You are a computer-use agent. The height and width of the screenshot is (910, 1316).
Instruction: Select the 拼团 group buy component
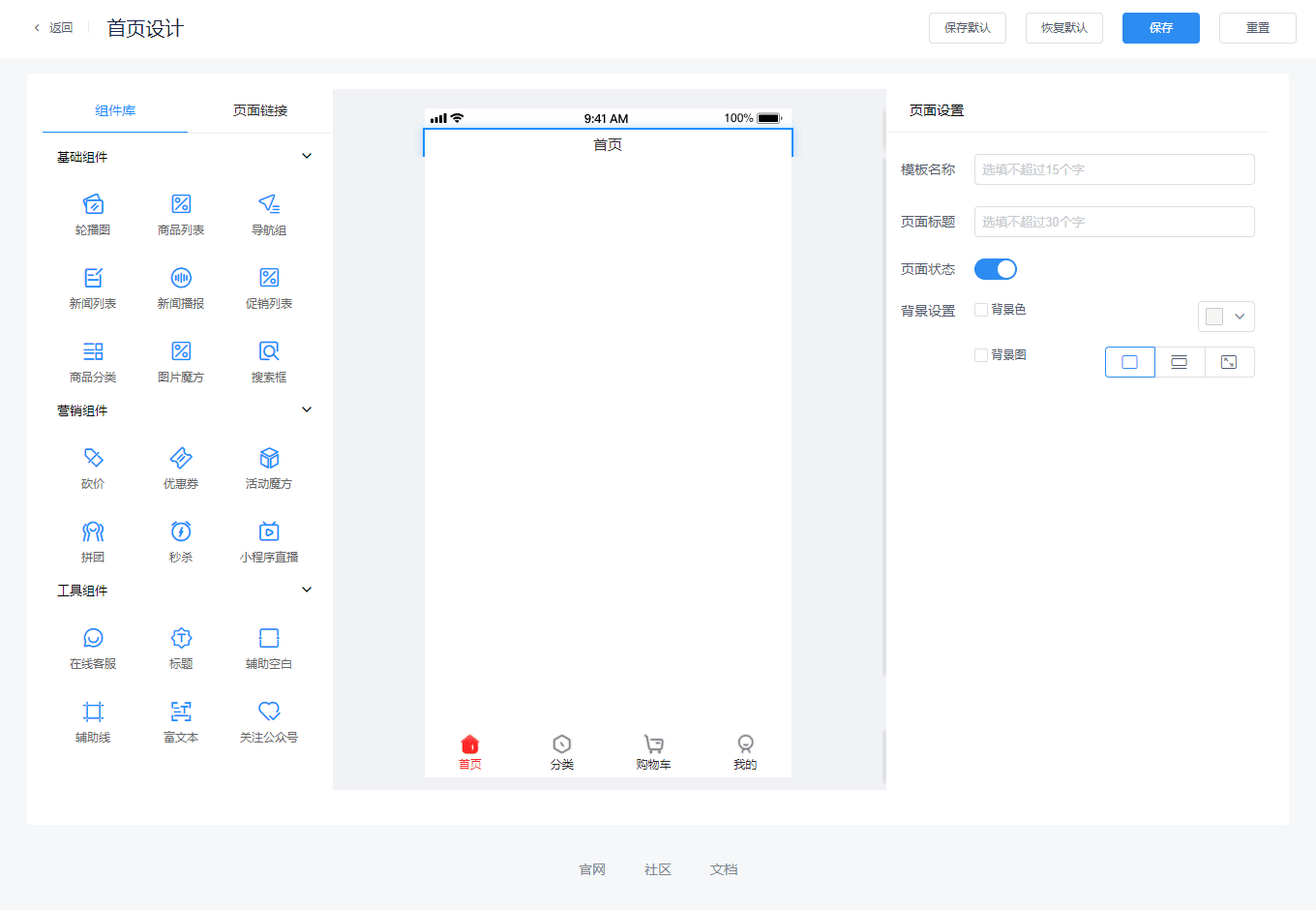click(93, 540)
